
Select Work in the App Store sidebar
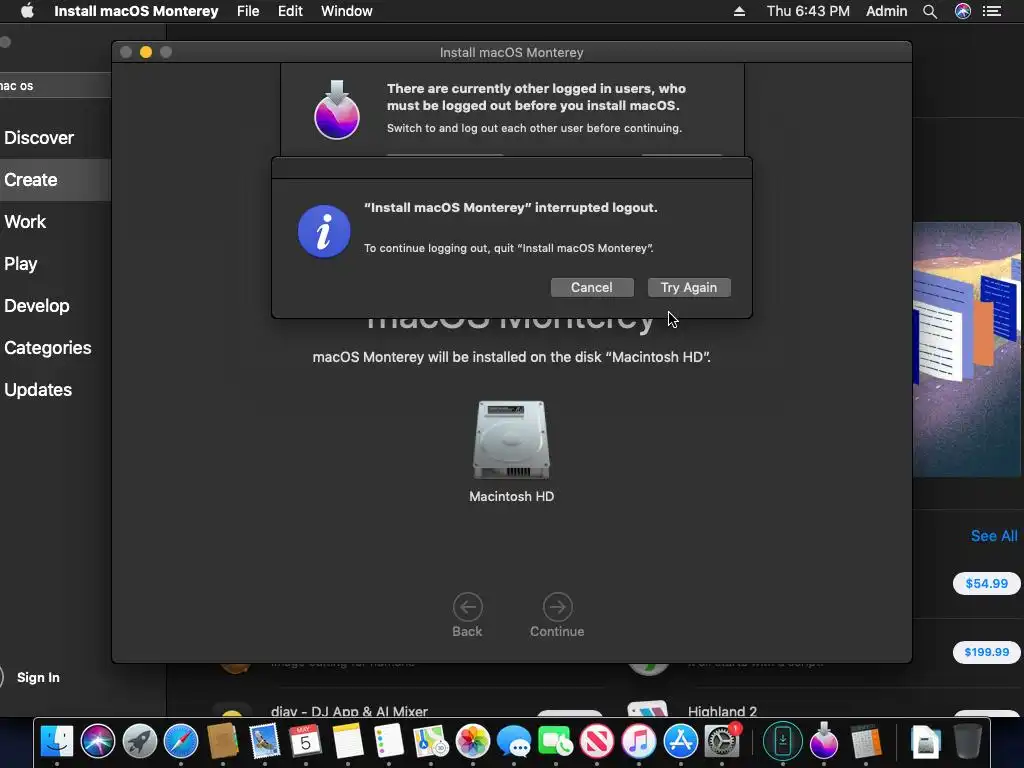(25, 222)
